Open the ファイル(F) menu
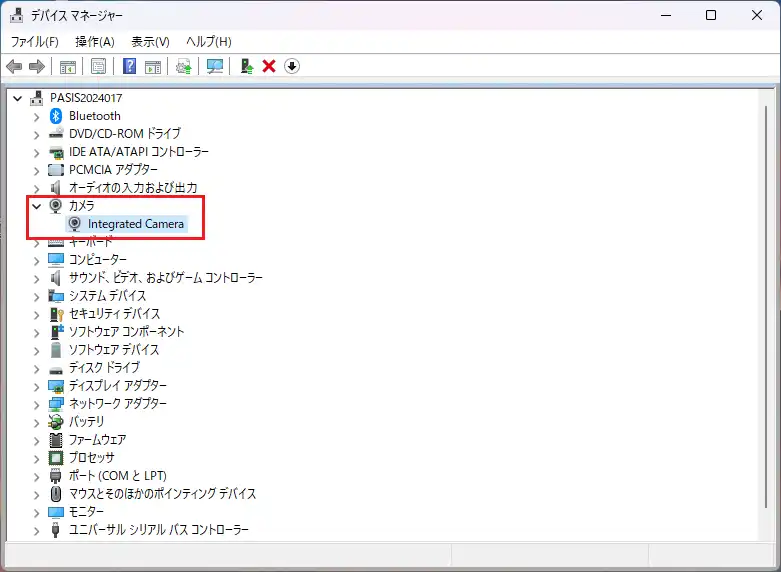Image resolution: width=781 pixels, height=572 pixels. click(35, 42)
